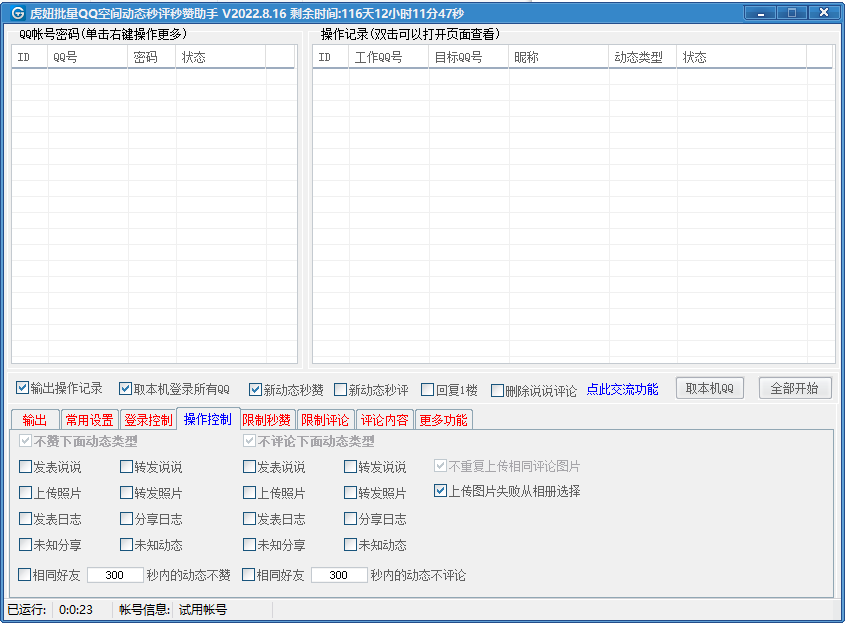Switch to the 常用设置 tab
845x623 pixels.
coord(89,420)
